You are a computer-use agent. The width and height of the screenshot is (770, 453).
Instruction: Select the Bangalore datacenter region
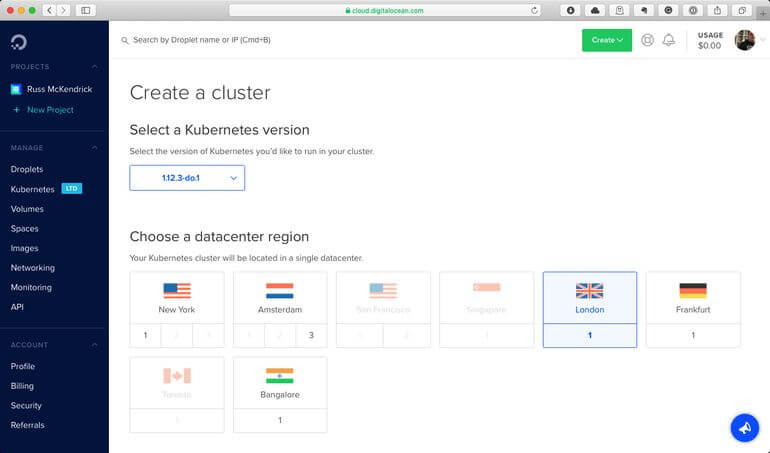pos(280,383)
